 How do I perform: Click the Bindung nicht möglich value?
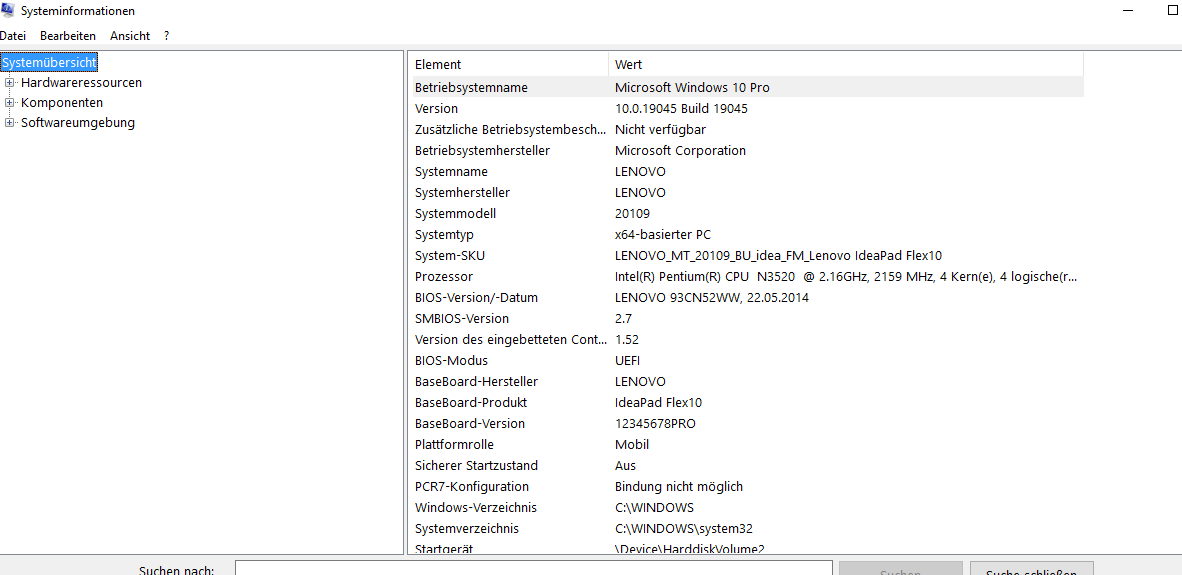click(x=678, y=488)
